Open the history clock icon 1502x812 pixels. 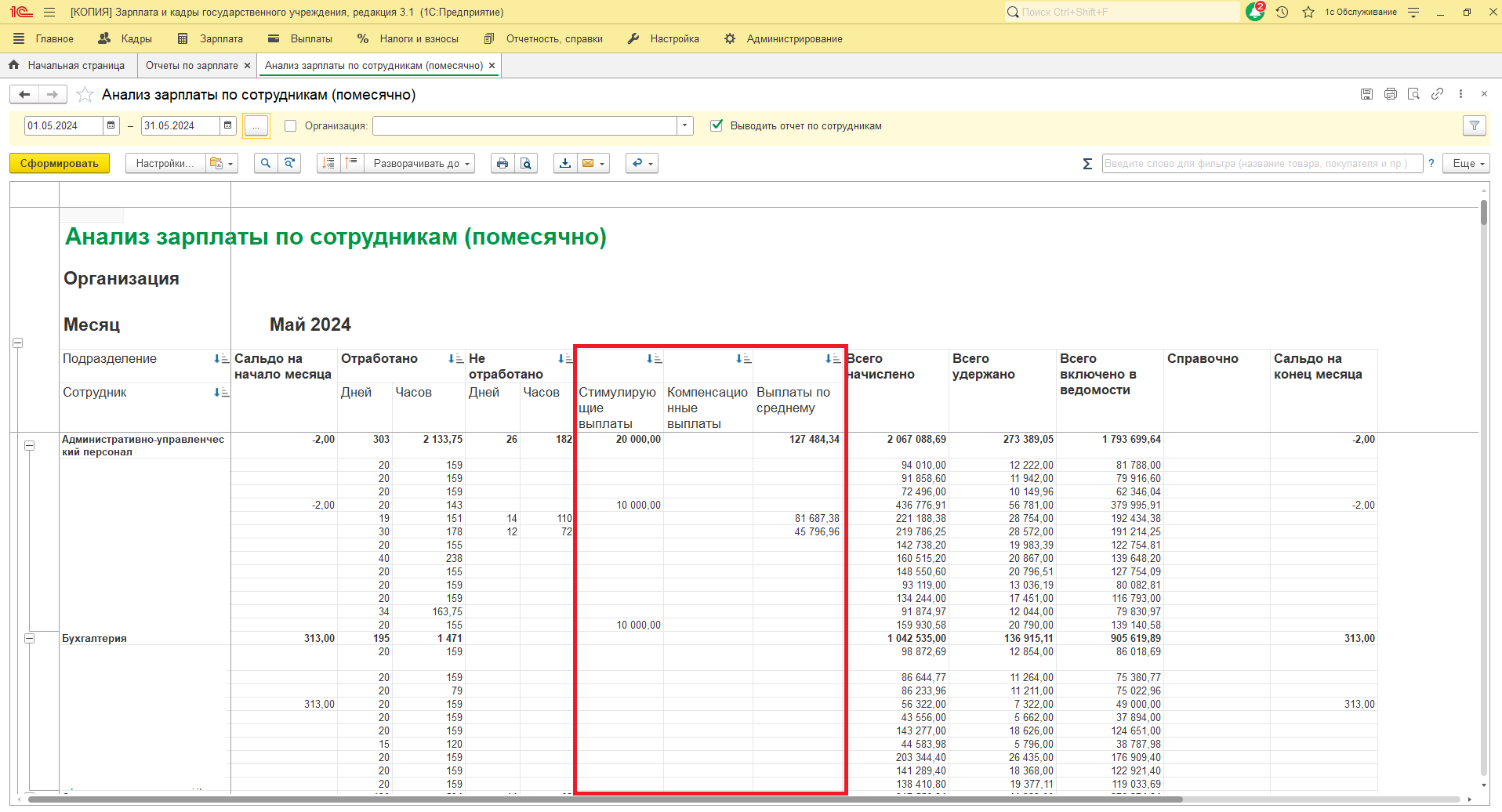tap(1283, 13)
